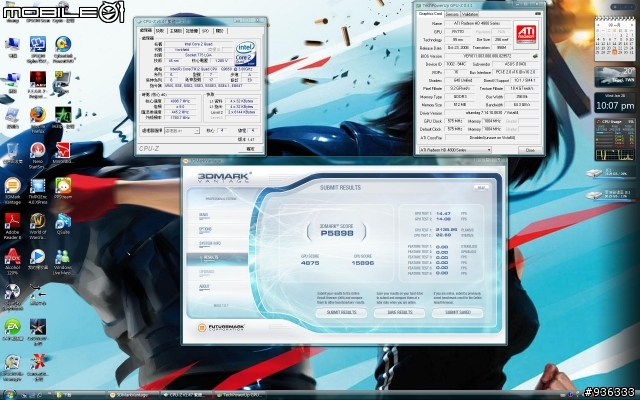The image size is (640, 400).
Task: Click the top drive meter gadget
Action: [611, 173]
